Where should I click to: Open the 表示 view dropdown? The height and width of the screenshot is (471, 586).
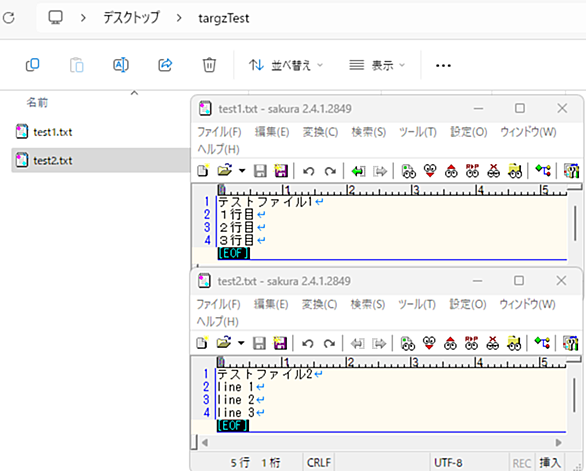tap(377, 65)
